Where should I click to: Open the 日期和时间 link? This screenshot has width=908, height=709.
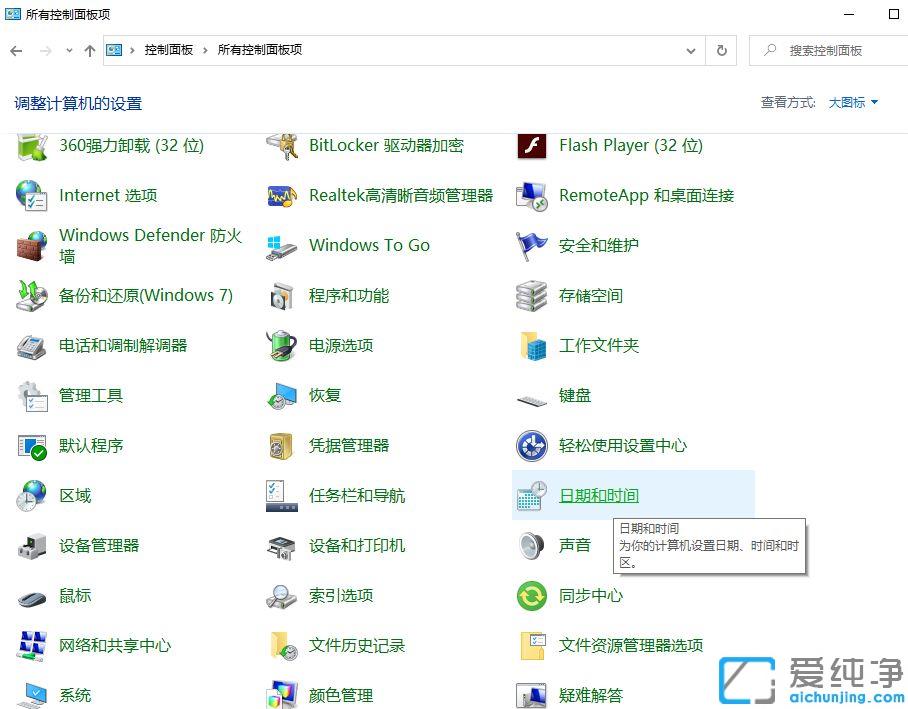click(599, 496)
